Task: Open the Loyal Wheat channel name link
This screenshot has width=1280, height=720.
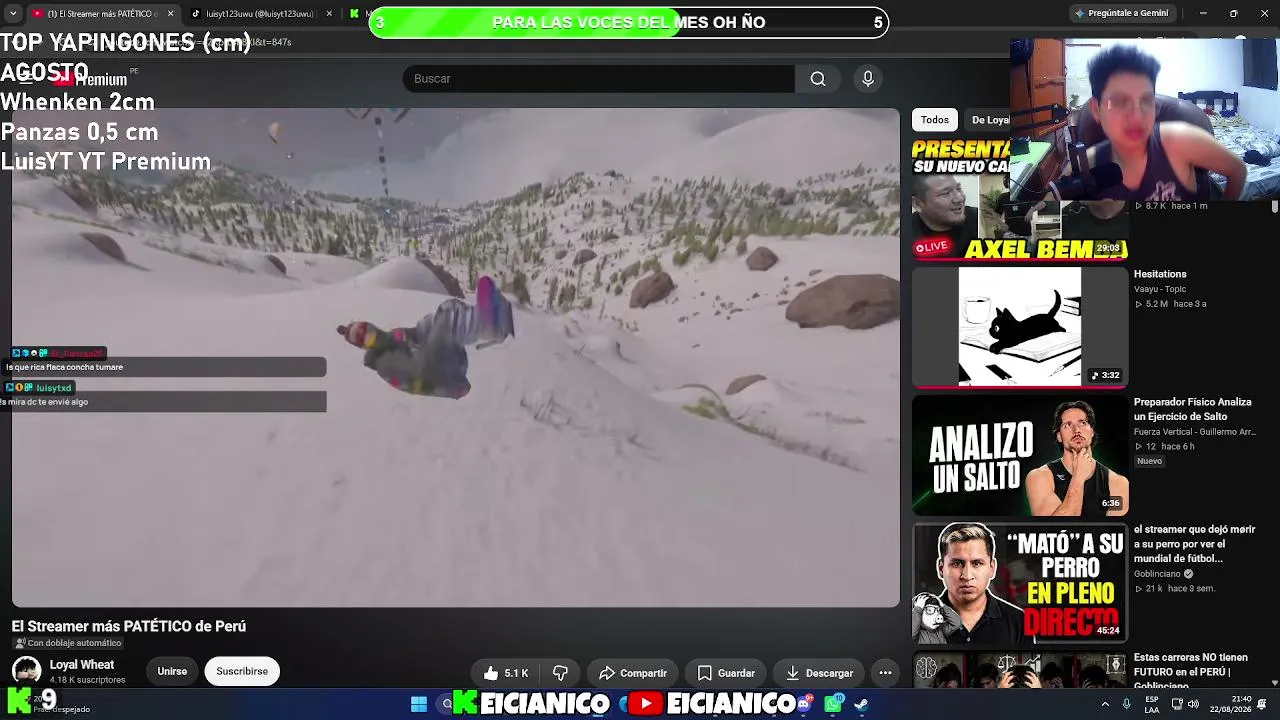Action: tap(82, 665)
